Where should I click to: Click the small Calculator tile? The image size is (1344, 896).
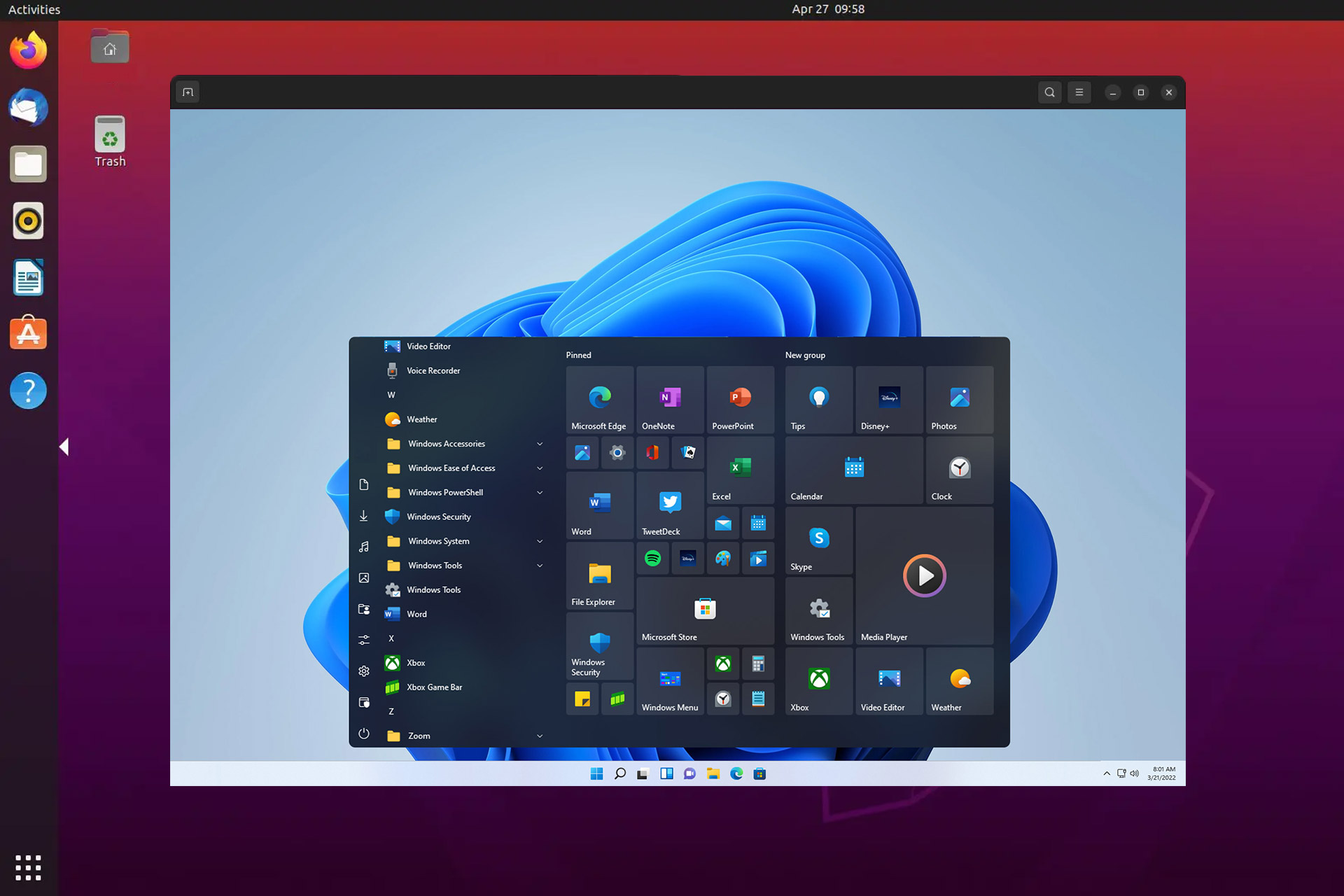click(x=758, y=664)
